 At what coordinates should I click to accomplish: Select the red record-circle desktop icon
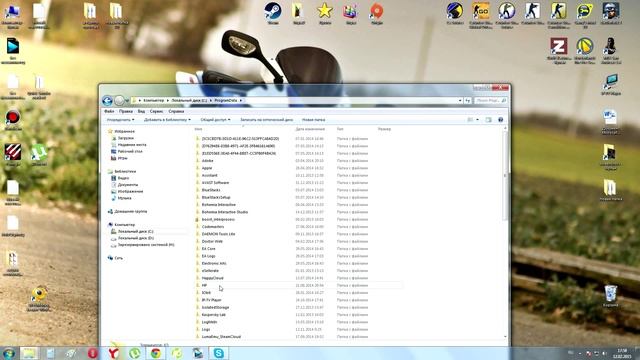[x=13, y=120]
